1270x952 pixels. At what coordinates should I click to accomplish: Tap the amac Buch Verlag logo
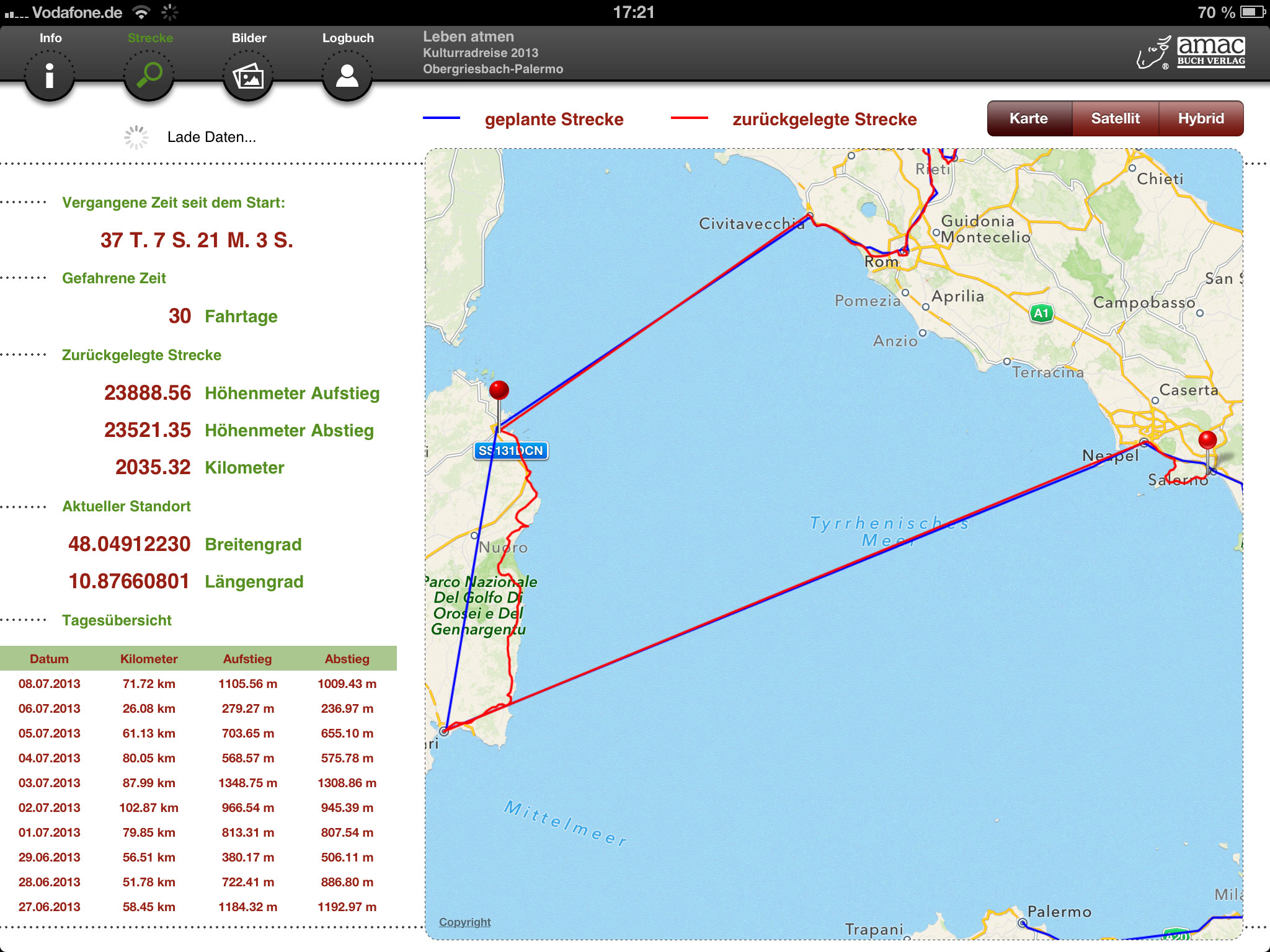click(1191, 53)
